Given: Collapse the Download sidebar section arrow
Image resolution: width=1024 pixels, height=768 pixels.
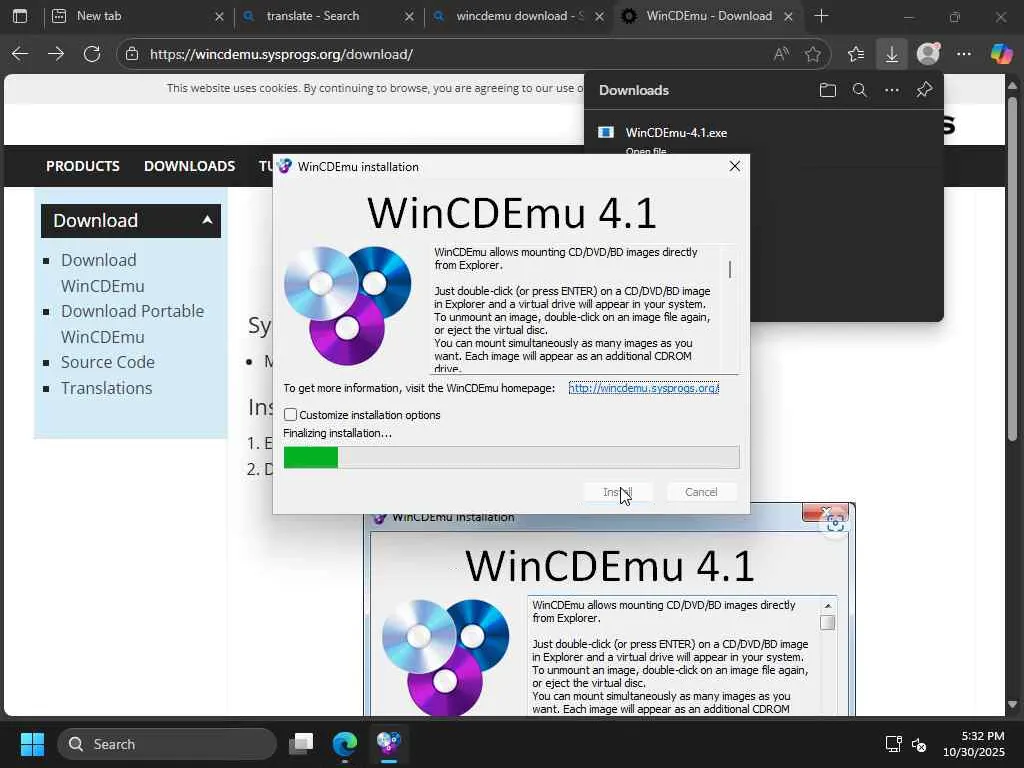Looking at the screenshot, I should (207, 220).
